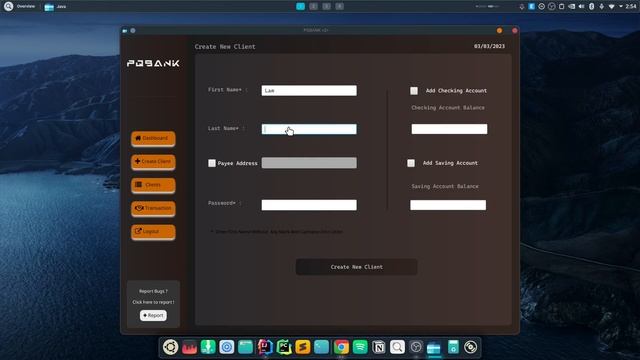Click the Checking Account Balance field
The height and width of the screenshot is (360, 640).
pos(449,129)
